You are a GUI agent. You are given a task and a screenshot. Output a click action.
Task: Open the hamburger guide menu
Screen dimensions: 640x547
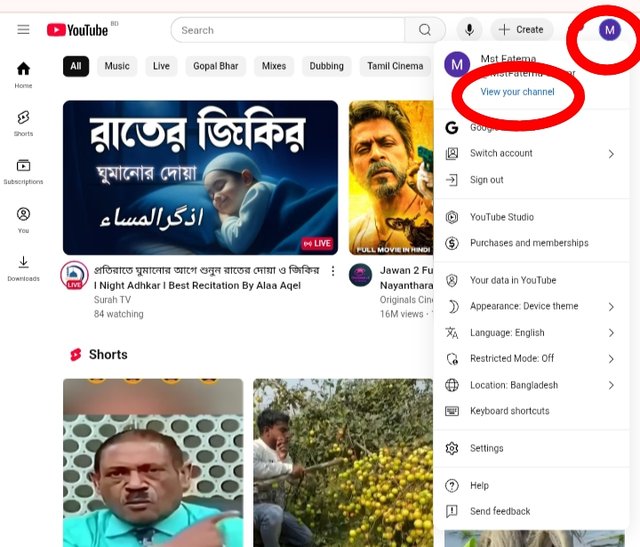23,29
